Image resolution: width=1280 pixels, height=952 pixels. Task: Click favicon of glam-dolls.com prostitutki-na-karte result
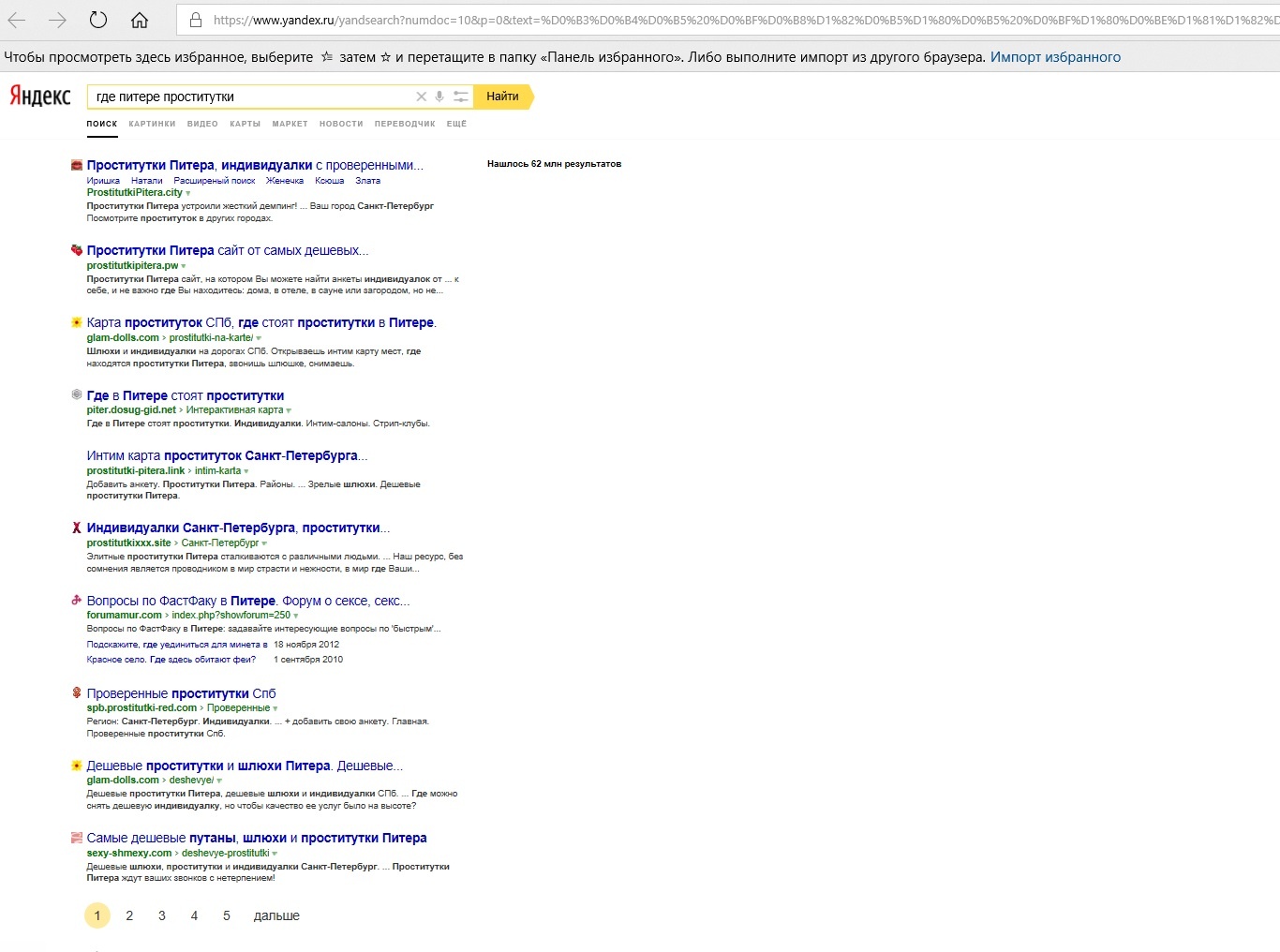tap(77, 322)
